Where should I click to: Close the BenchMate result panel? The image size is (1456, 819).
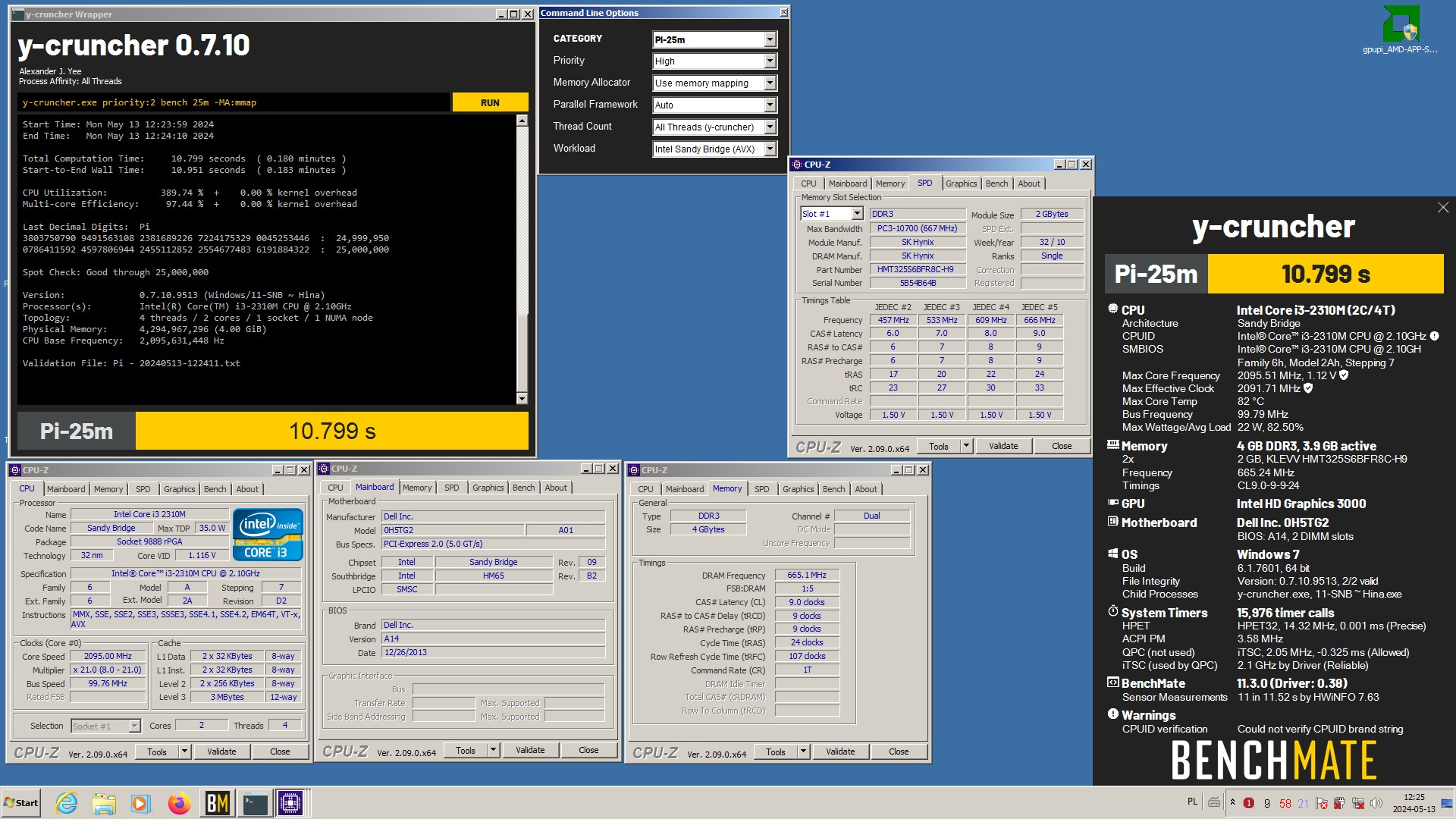(1443, 208)
